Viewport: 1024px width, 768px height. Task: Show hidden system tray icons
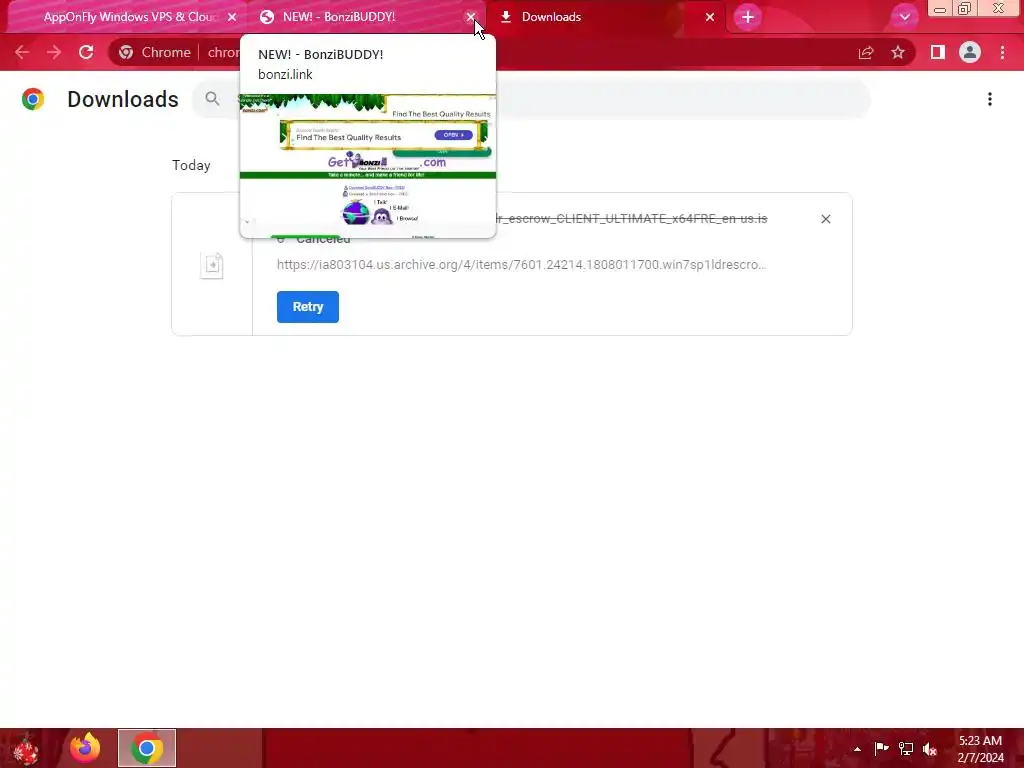coord(857,749)
